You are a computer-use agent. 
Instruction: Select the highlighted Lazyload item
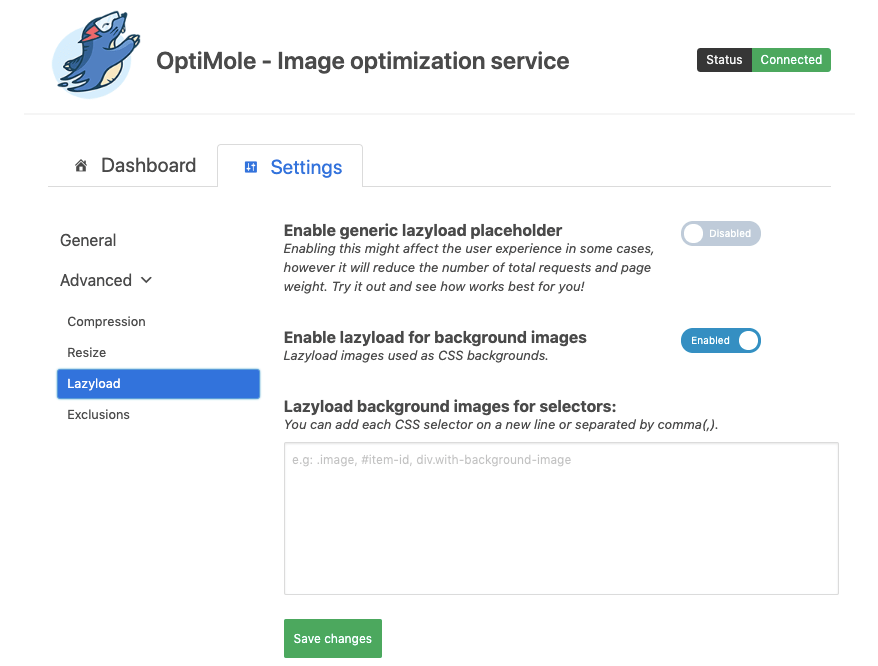click(x=158, y=384)
